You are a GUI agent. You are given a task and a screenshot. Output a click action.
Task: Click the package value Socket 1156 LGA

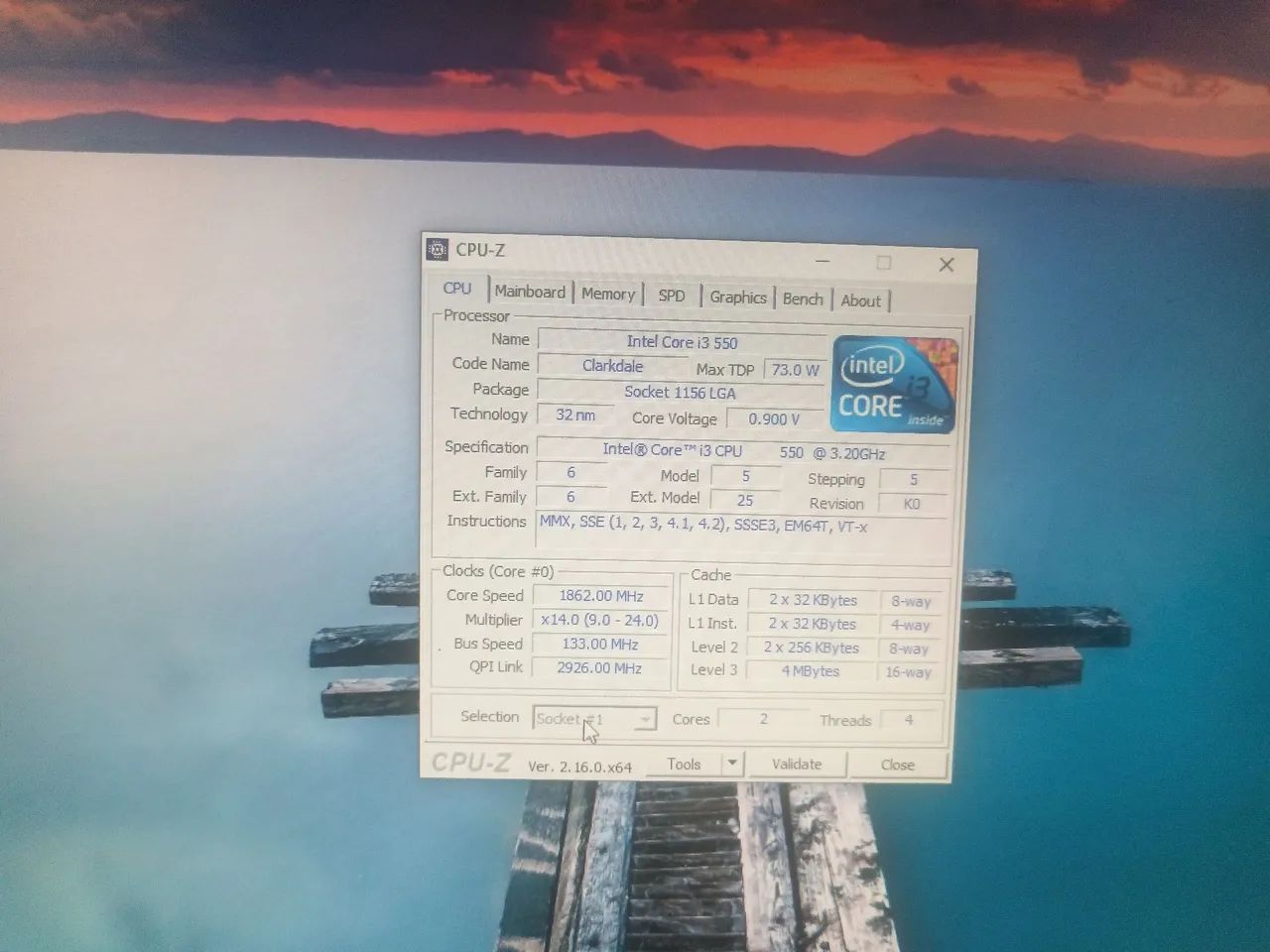[x=681, y=393]
